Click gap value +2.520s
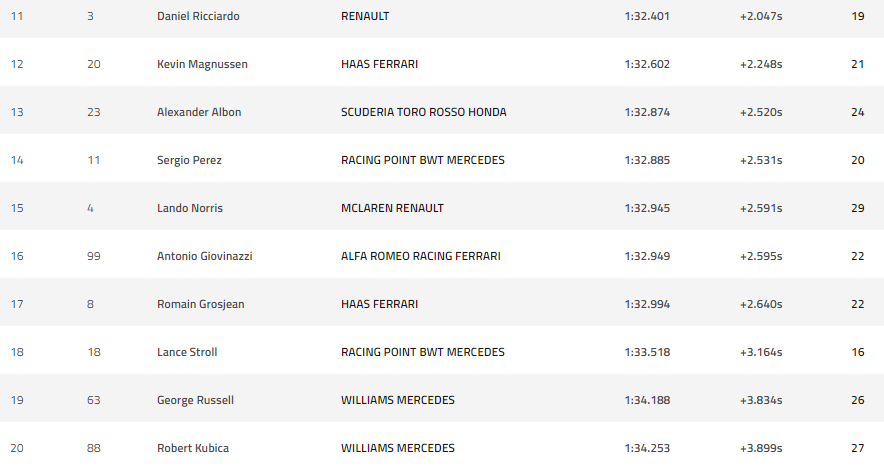Image resolution: width=884 pixels, height=469 pixels. 761,112
